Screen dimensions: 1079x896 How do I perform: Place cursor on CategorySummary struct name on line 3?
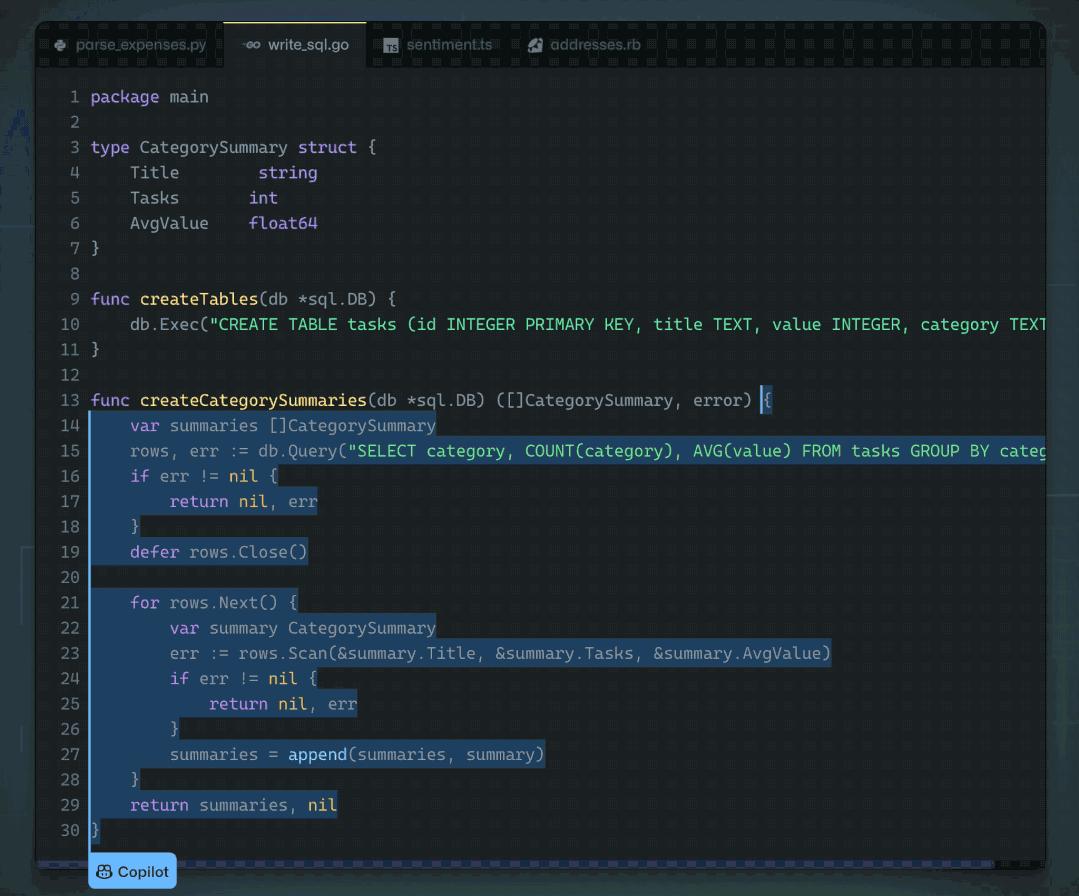click(213, 147)
